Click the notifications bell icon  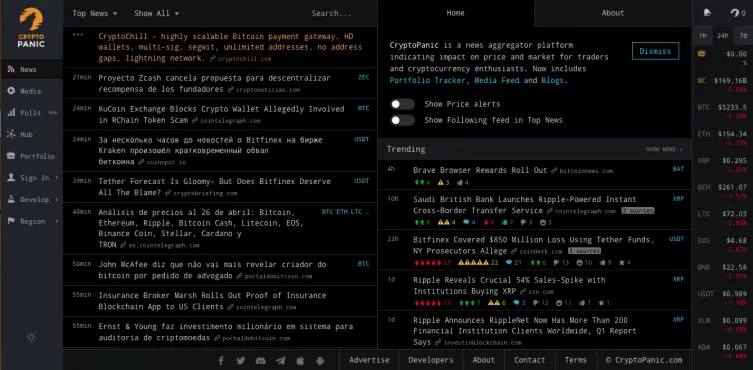point(707,13)
